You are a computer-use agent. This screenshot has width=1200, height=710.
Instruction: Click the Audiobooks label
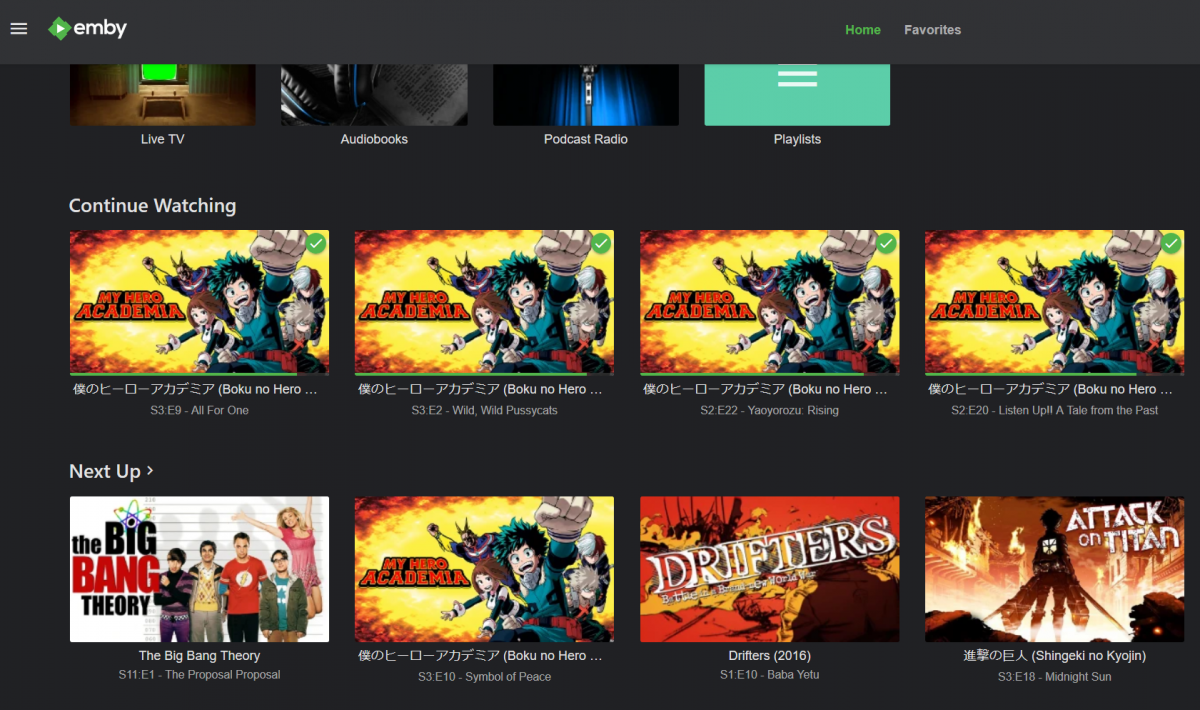374,140
